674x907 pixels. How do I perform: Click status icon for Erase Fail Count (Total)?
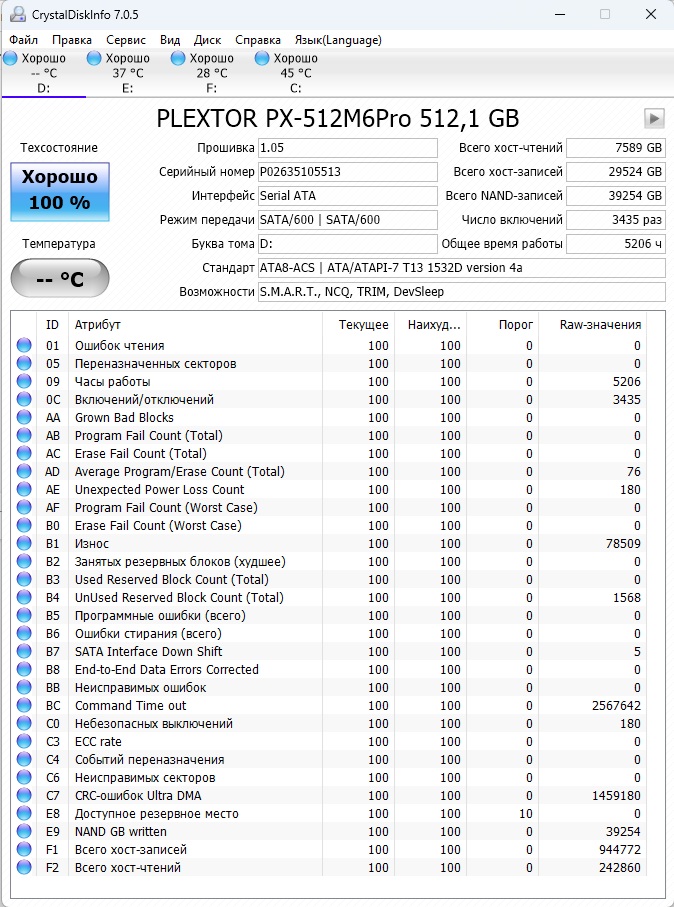tap(24, 453)
